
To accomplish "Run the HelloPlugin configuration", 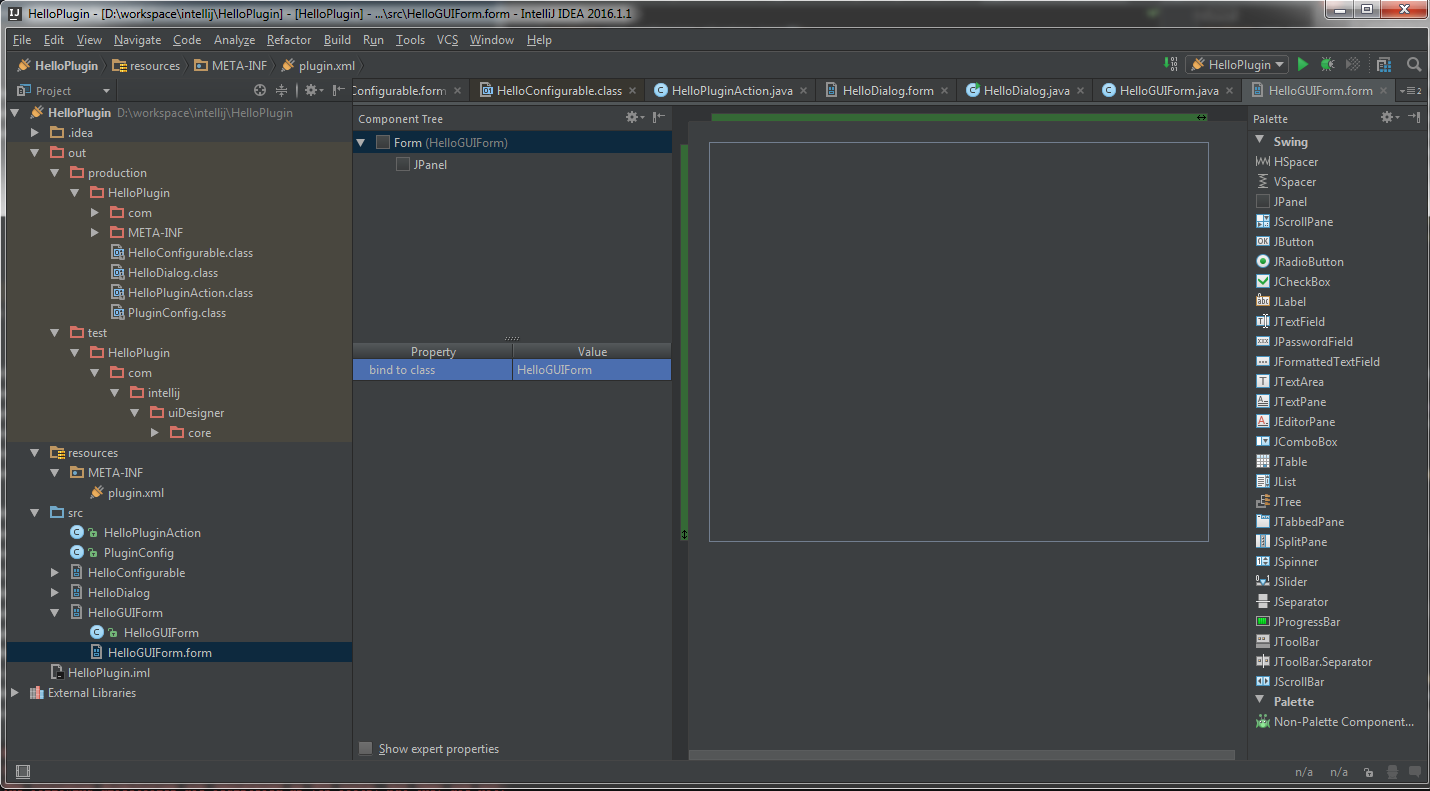I will [1302, 64].
